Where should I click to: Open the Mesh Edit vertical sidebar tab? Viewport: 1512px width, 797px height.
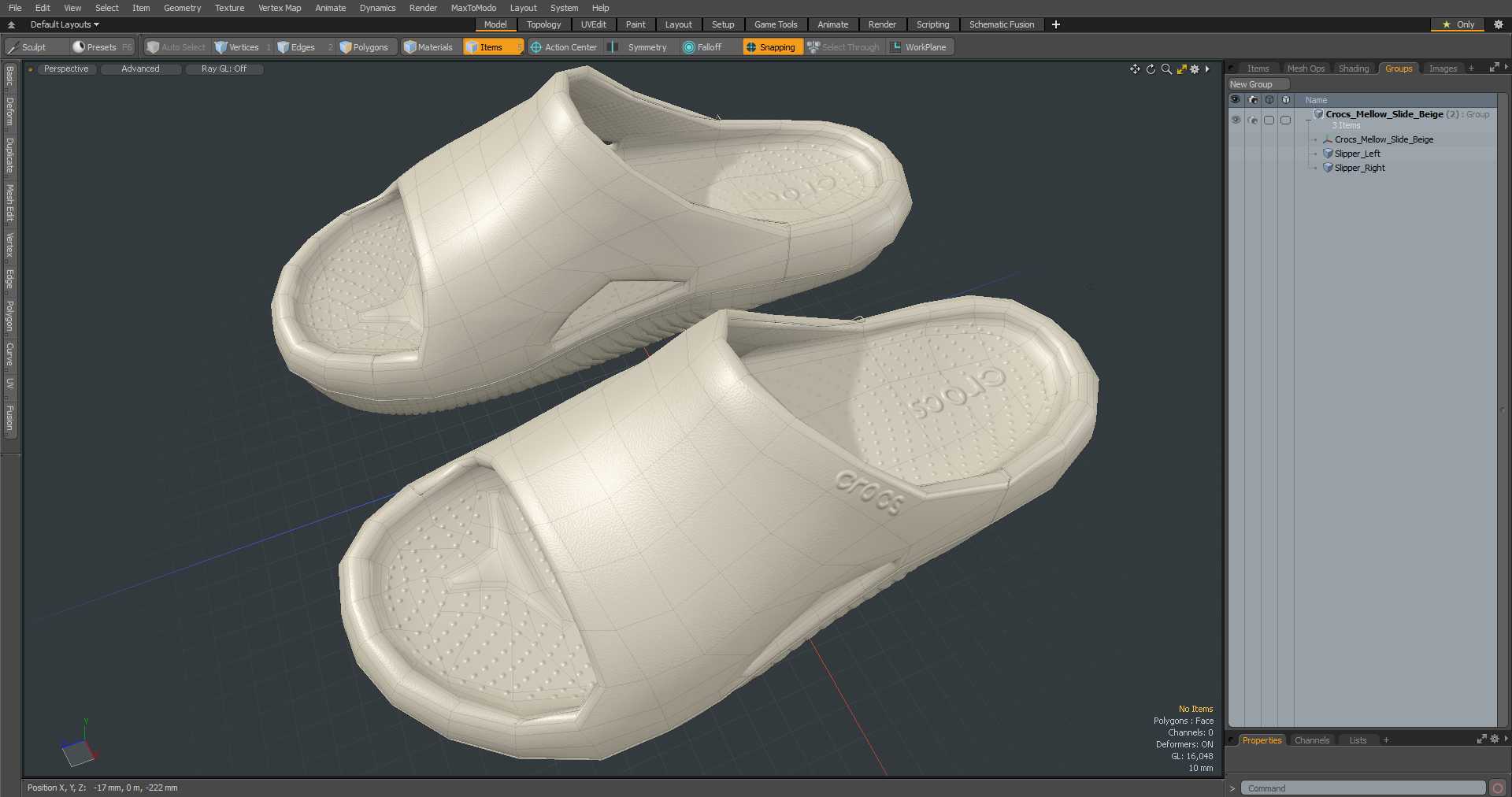click(x=10, y=203)
